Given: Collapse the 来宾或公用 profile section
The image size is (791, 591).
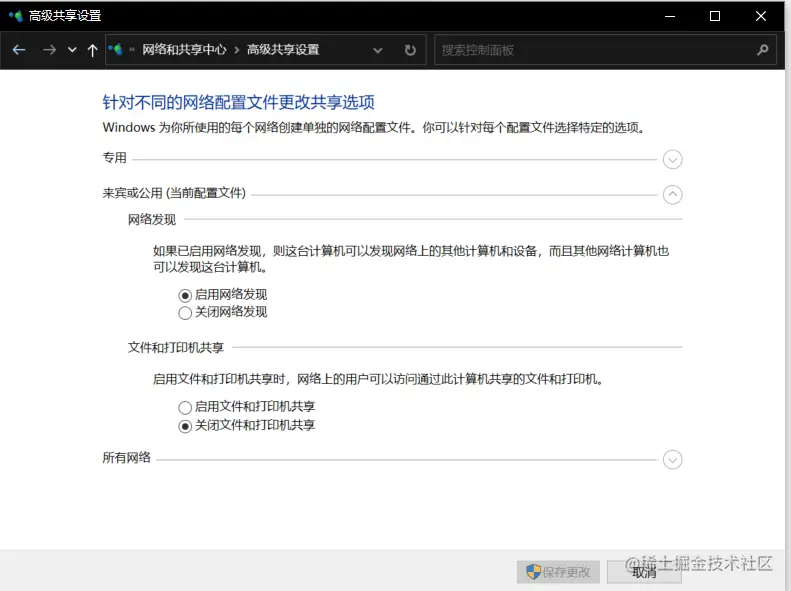Looking at the screenshot, I should point(672,195).
